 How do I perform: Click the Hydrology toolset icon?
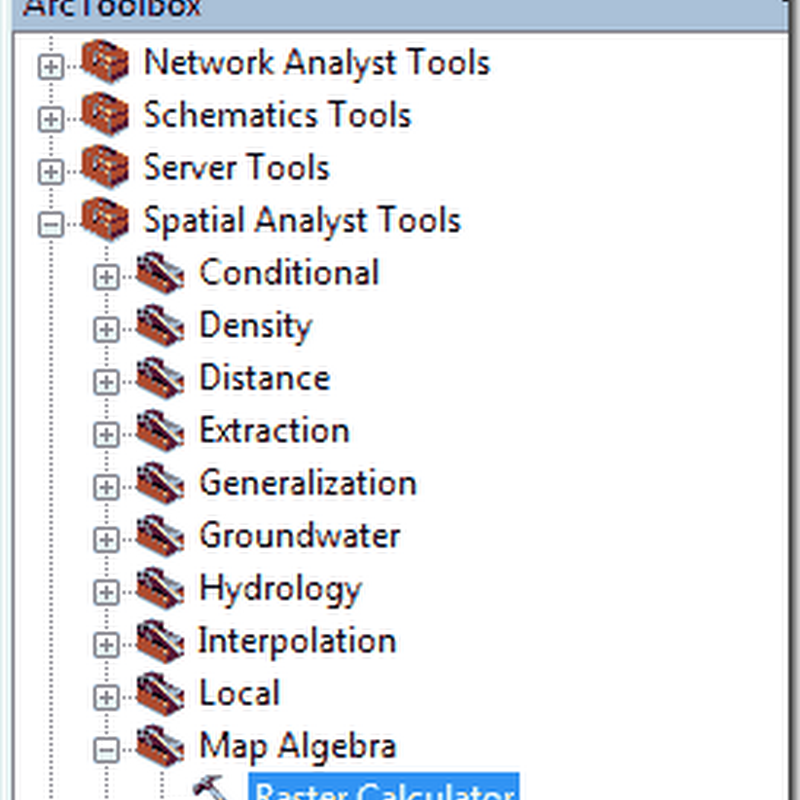point(160,588)
